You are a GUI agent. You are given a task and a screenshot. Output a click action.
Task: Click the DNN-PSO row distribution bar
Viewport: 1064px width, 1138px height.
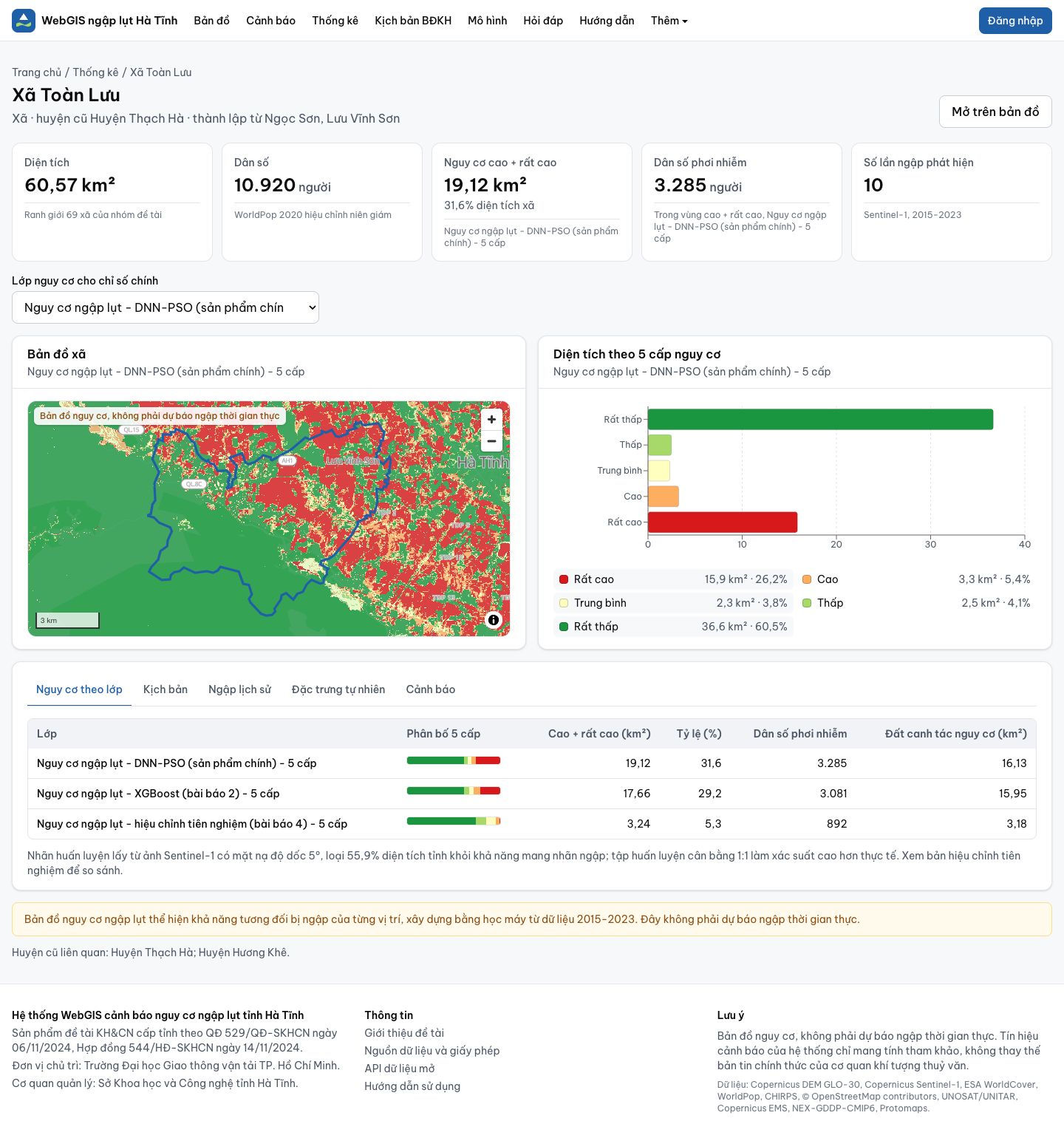(x=454, y=760)
